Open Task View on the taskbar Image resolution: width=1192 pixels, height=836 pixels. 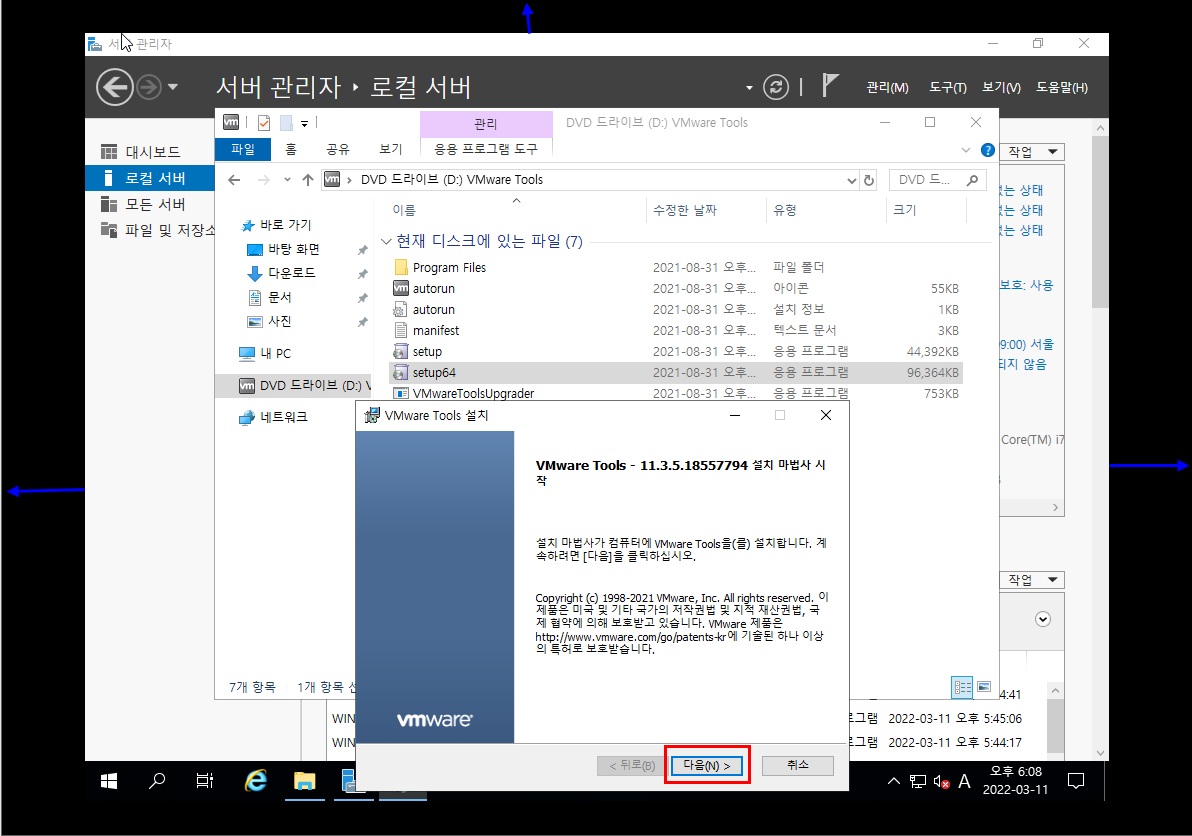pyautogui.click(x=204, y=781)
